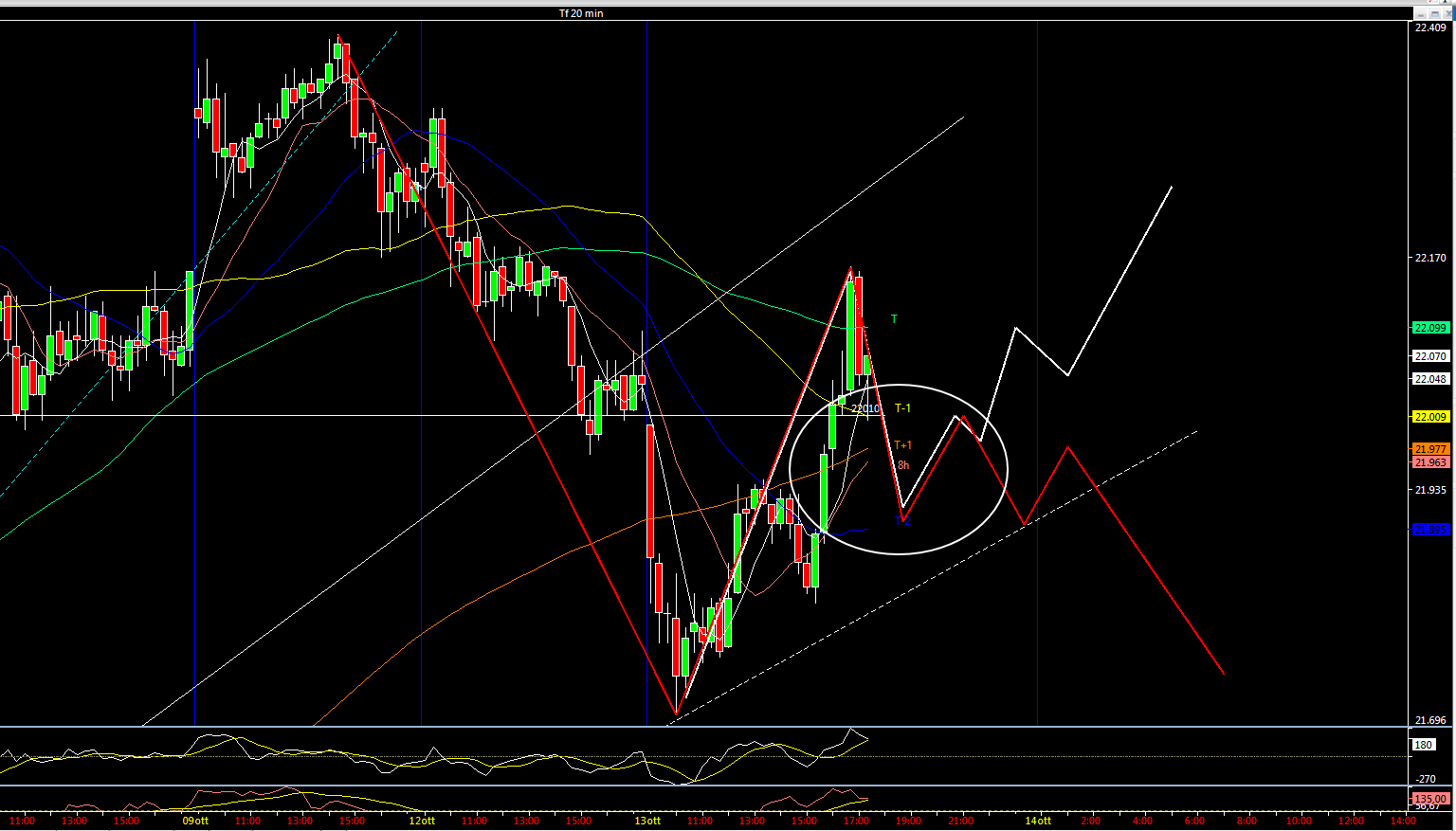This screenshot has width=1456, height=831.
Task: Click the 22.409 price scale value
Action: tap(1430, 27)
